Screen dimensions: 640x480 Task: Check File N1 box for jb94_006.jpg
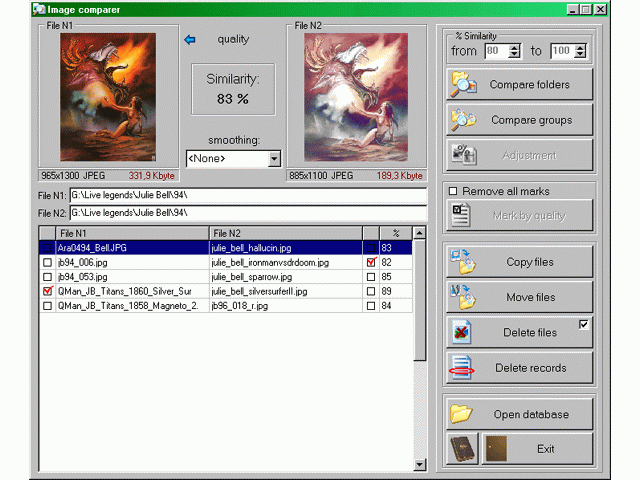(x=47, y=262)
